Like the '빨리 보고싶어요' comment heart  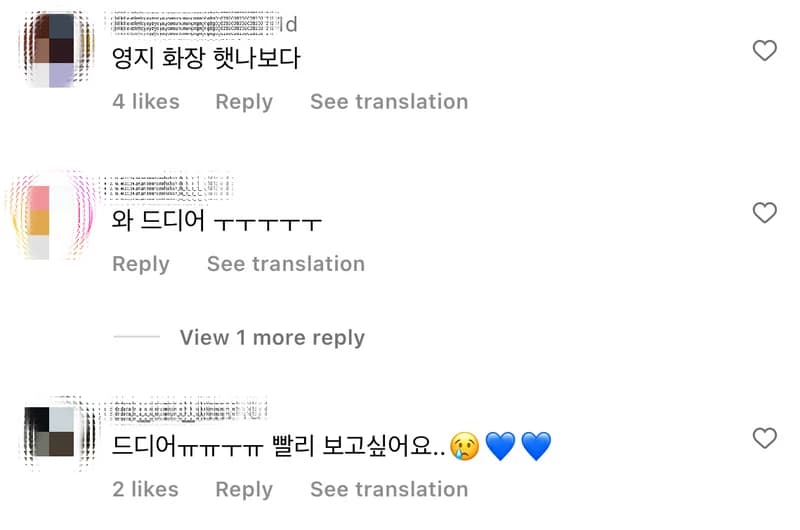click(764, 438)
